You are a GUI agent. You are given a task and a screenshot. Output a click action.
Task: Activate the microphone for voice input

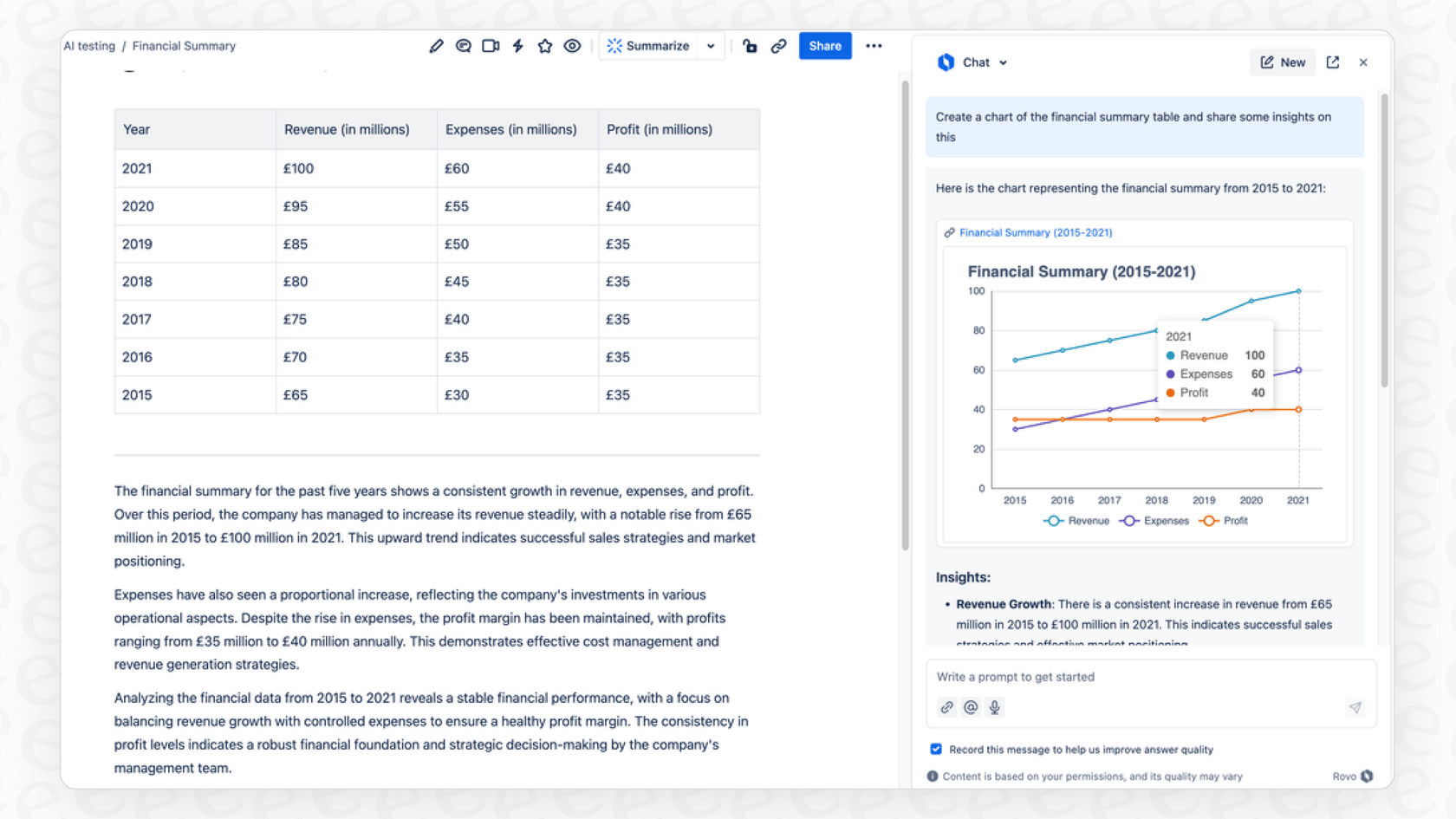(994, 708)
